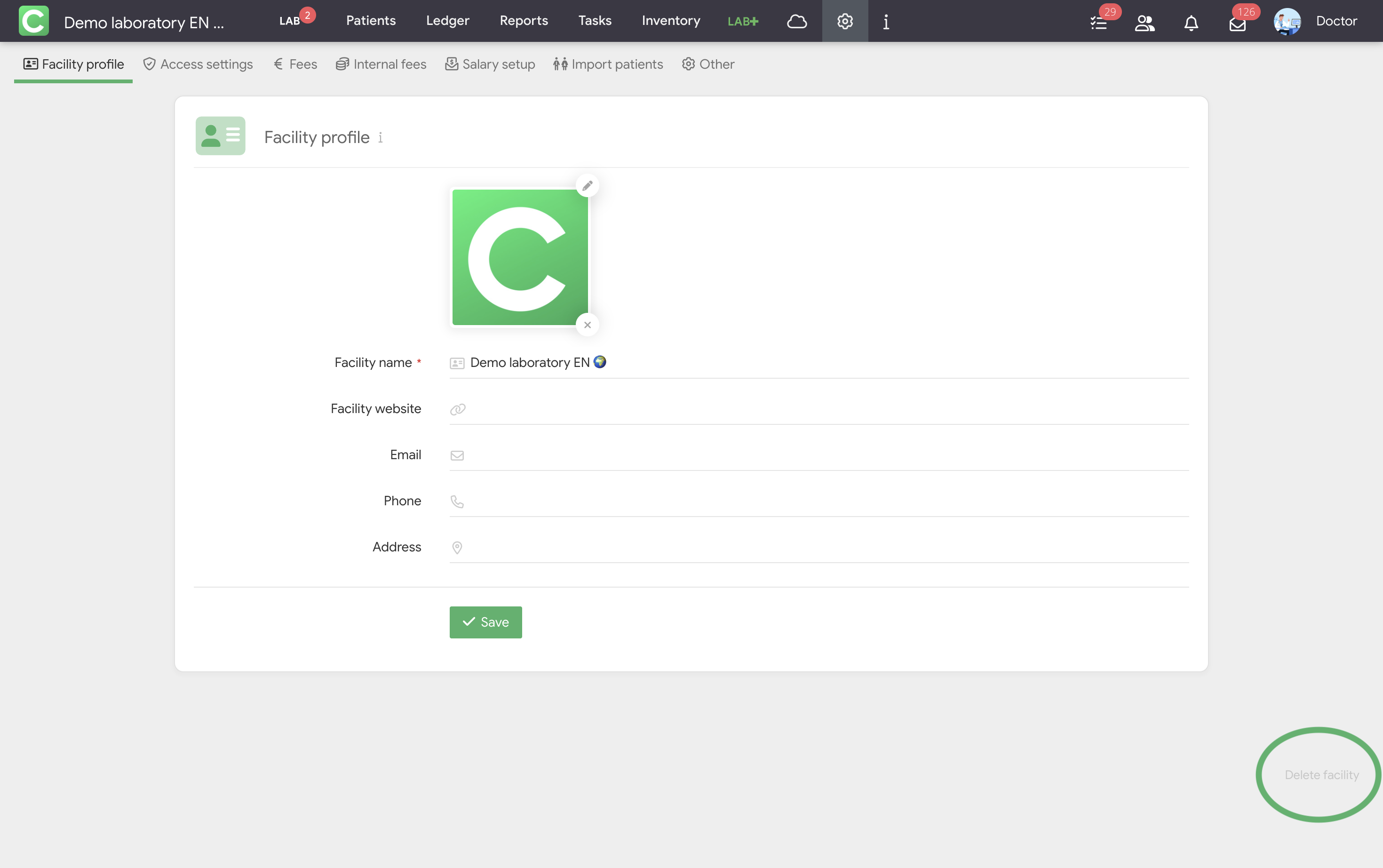Open the Salary setup tab

tap(490, 64)
